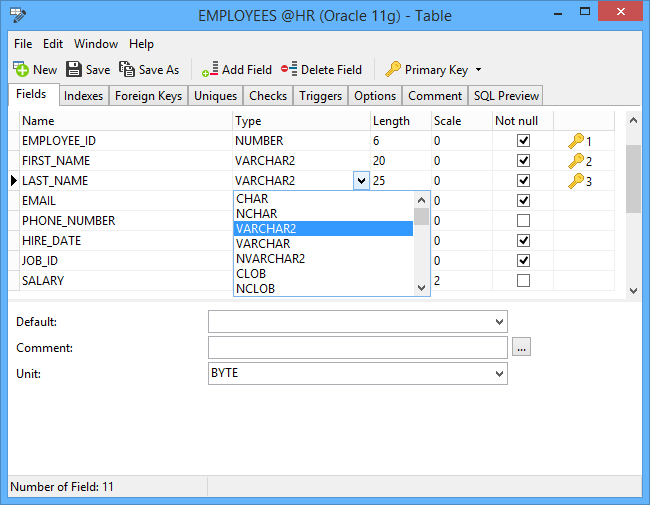The image size is (650, 505).
Task: Collapse the LAST_NAME type dropdown arrow
Action: pyautogui.click(x=361, y=181)
